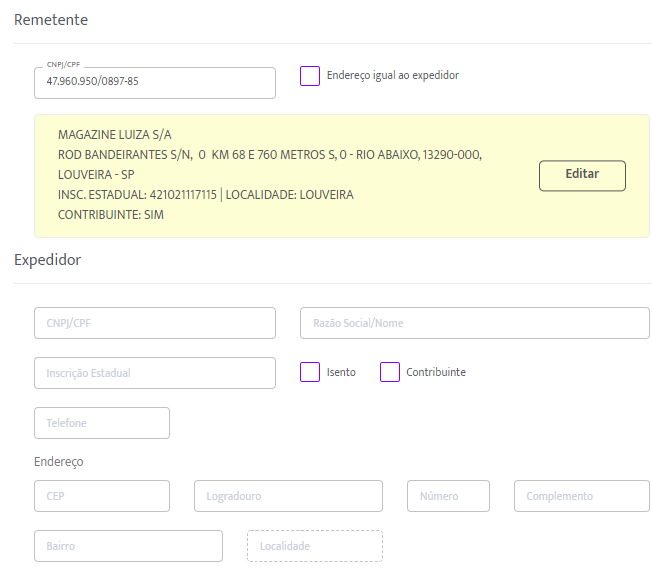
Task: Click the Remetente section heading
Action: tap(51, 20)
